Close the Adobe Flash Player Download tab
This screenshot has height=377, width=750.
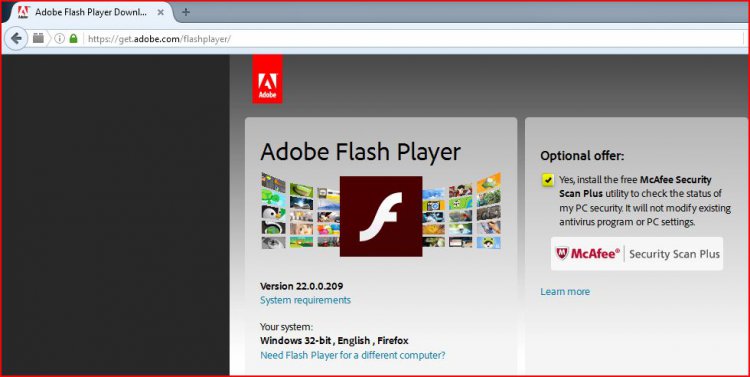point(161,12)
